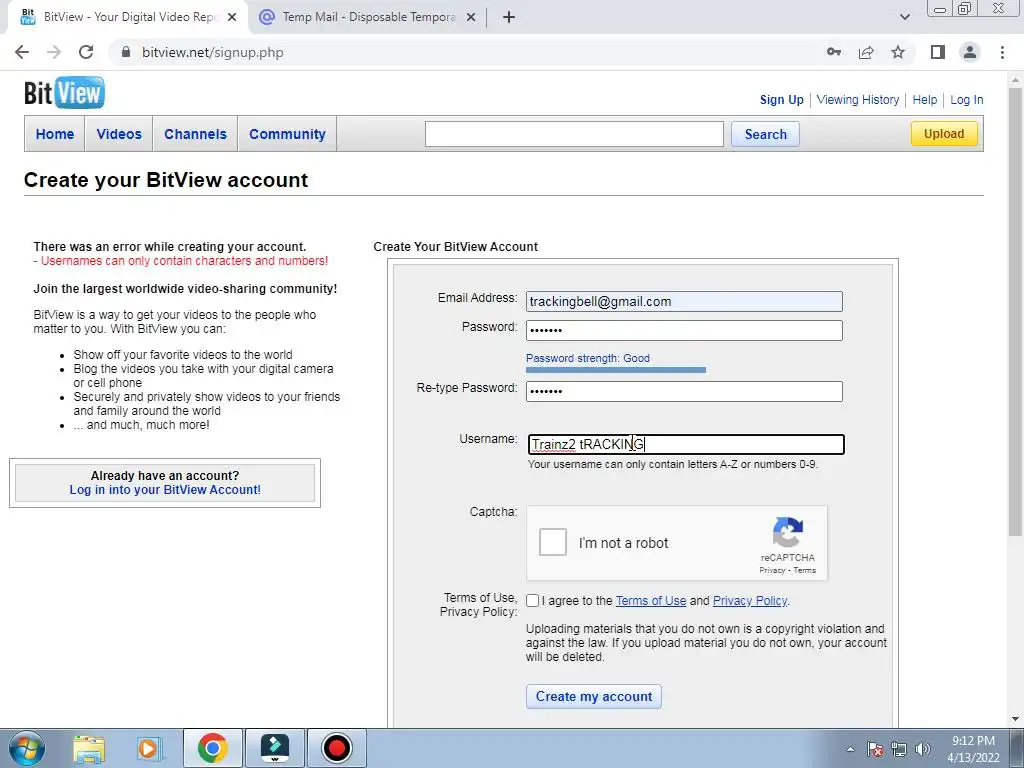This screenshot has height=768, width=1024.
Task: Open the Chrome profile avatar
Action: [x=970, y=52]
